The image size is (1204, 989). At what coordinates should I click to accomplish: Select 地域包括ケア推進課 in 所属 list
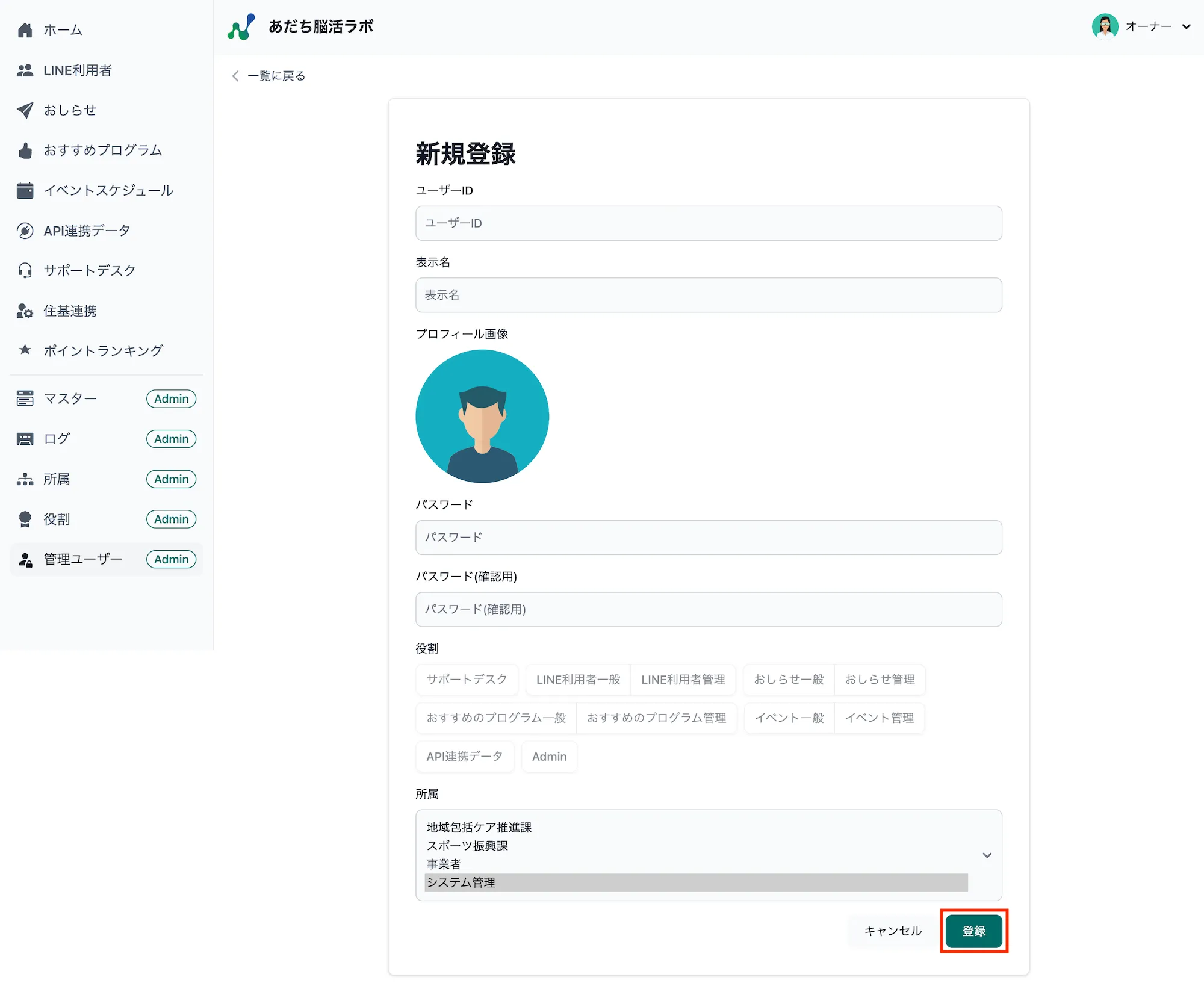point(696,828)
